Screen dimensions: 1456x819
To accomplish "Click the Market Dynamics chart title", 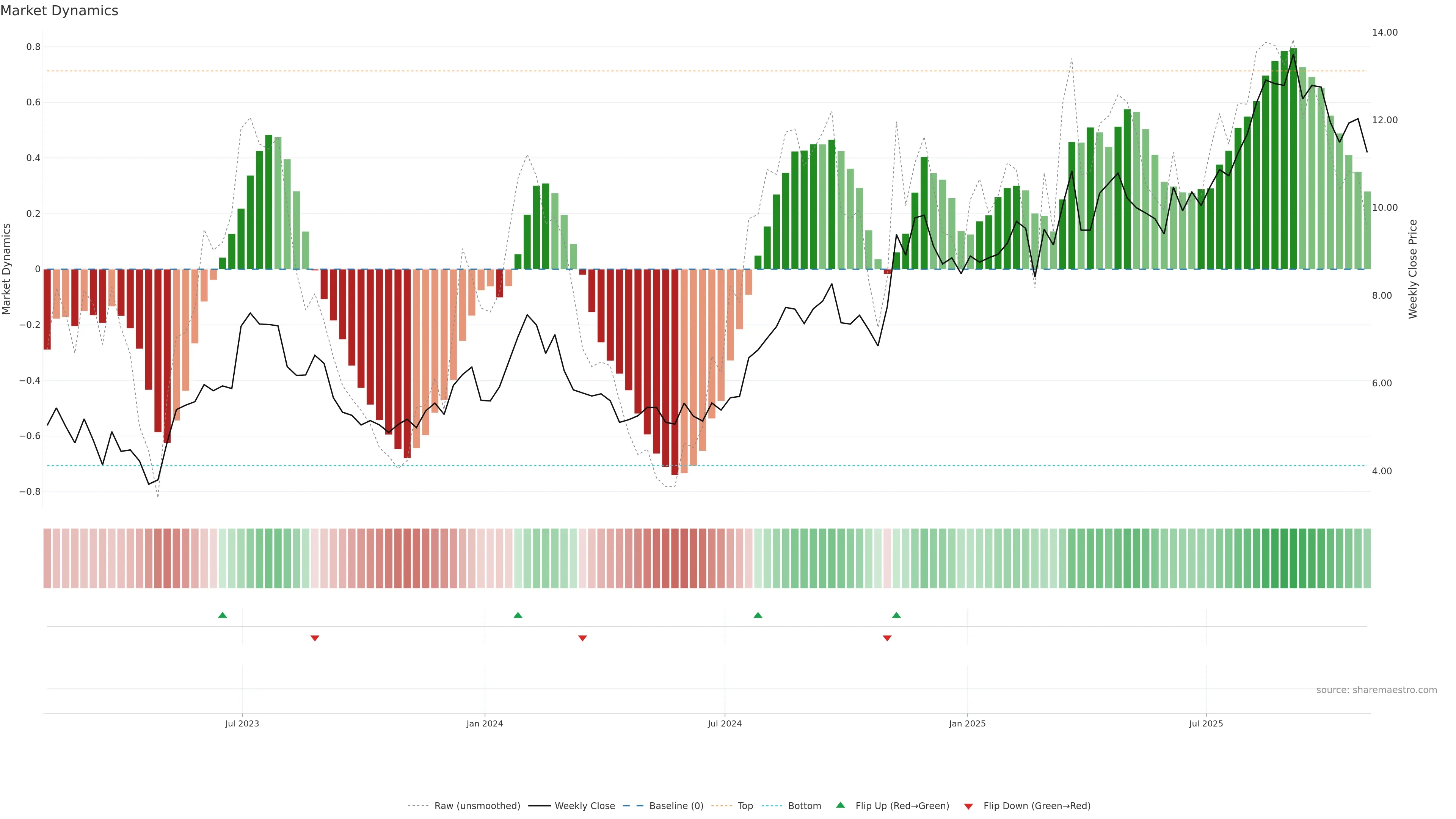I will click(x=60, y=11).
